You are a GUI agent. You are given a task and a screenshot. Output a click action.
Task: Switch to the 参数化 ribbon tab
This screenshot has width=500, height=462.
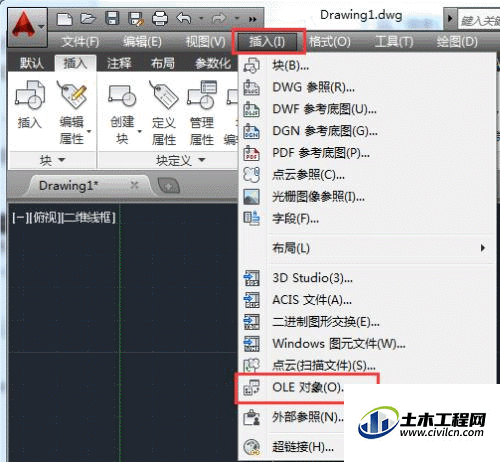(213, 63)
